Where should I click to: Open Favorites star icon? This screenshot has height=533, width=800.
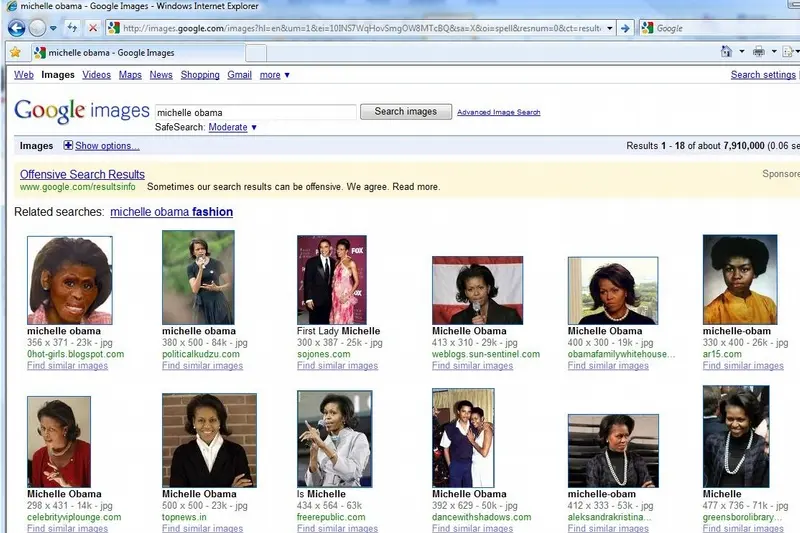[x=15, y=52]
